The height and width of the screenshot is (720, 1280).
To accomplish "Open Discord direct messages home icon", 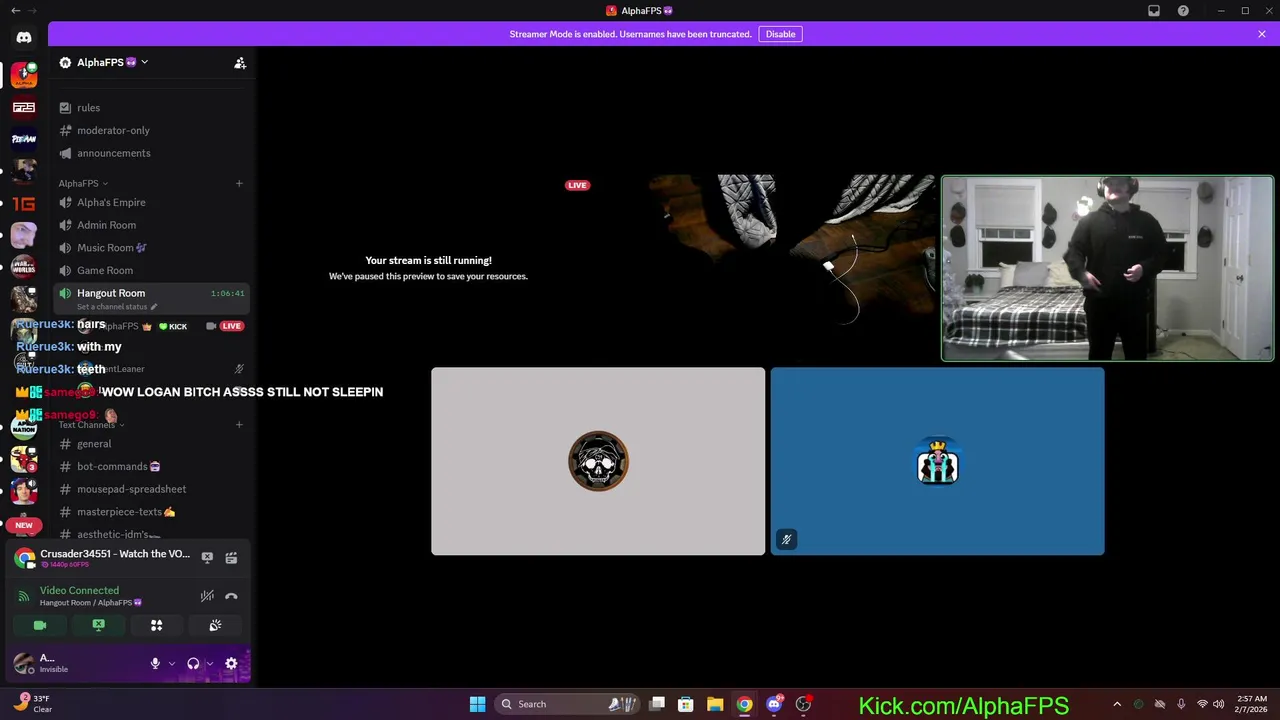I will (x=24, y=37).
